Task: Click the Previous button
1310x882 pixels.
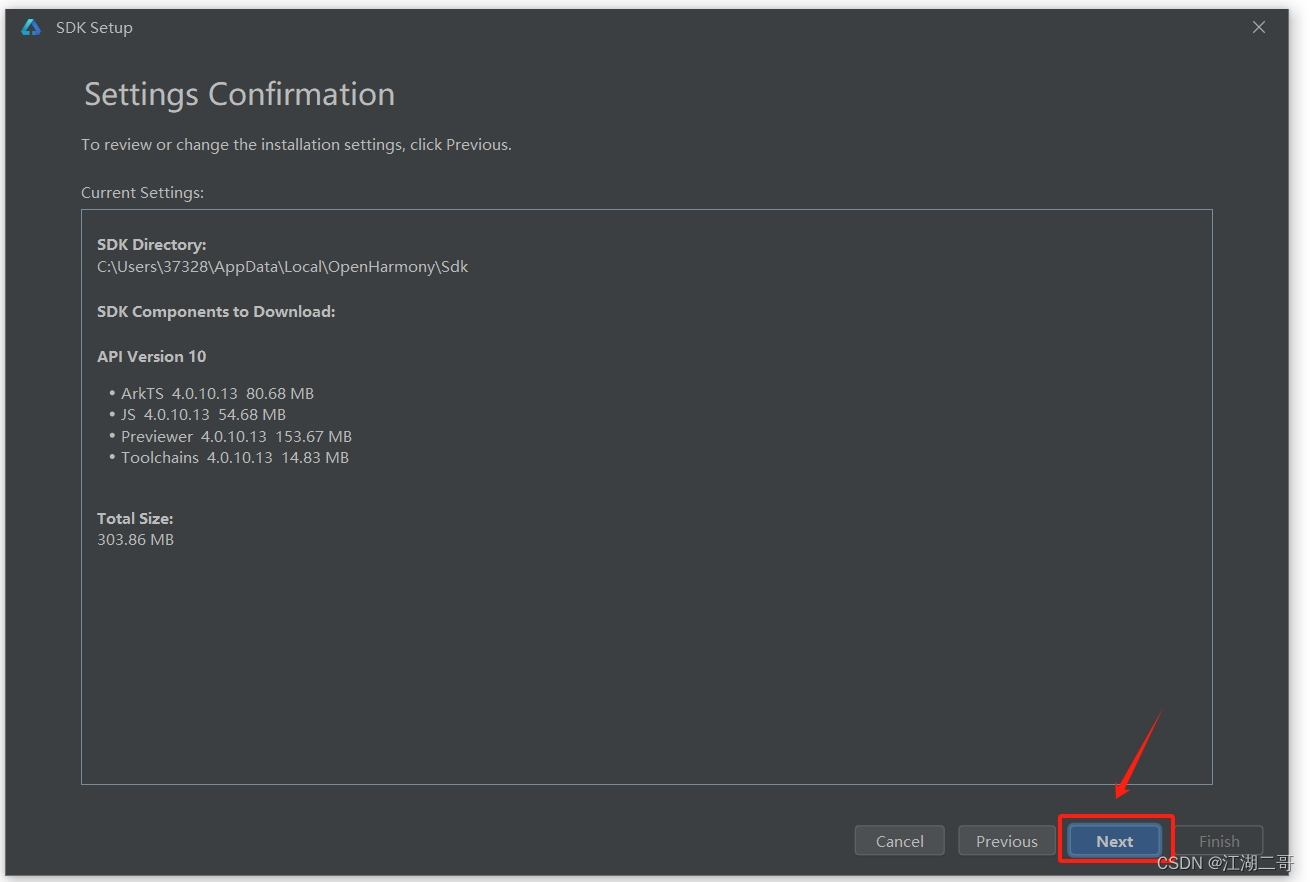Action: (x=1007, y=841)
